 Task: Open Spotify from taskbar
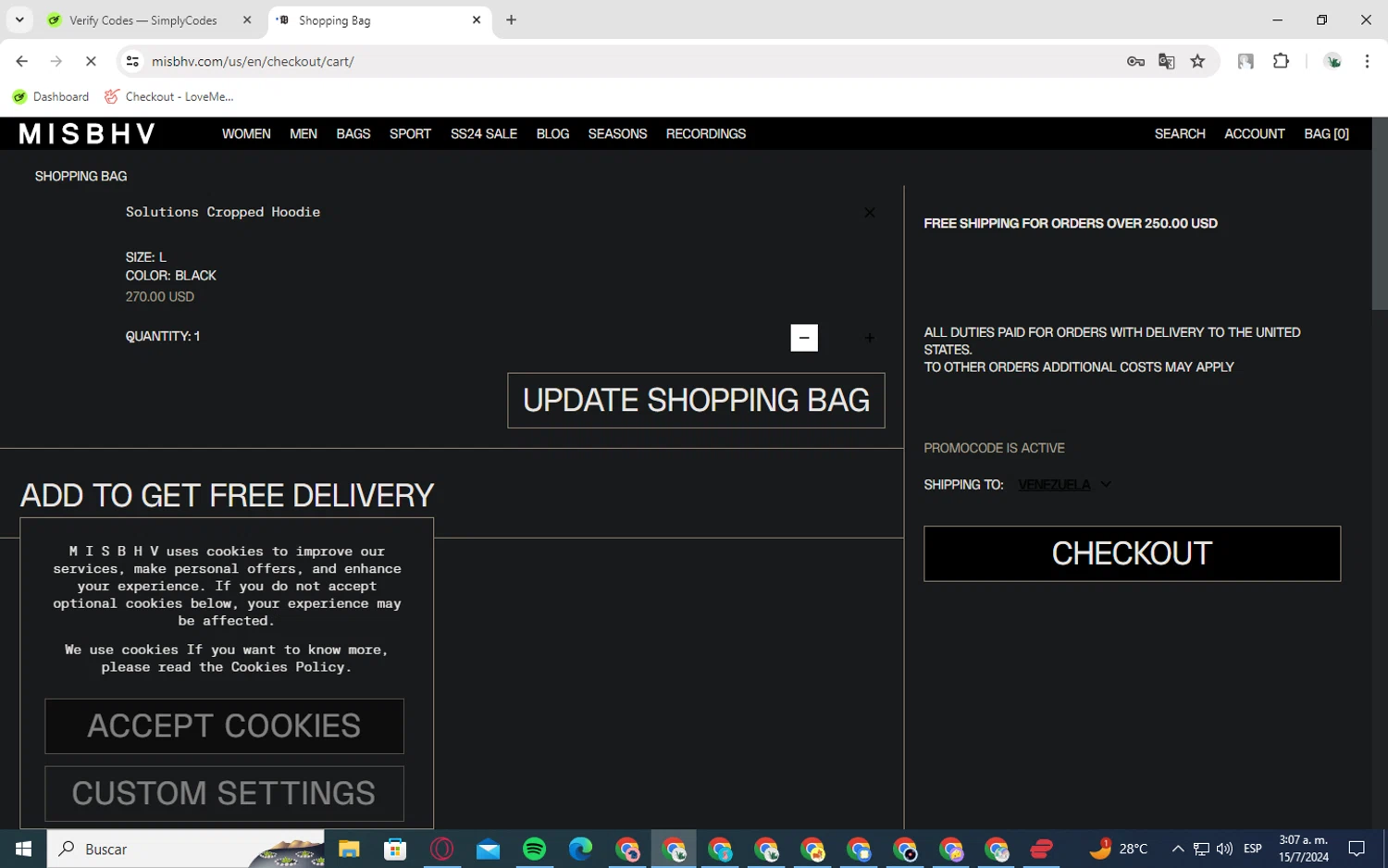[534, 849]
